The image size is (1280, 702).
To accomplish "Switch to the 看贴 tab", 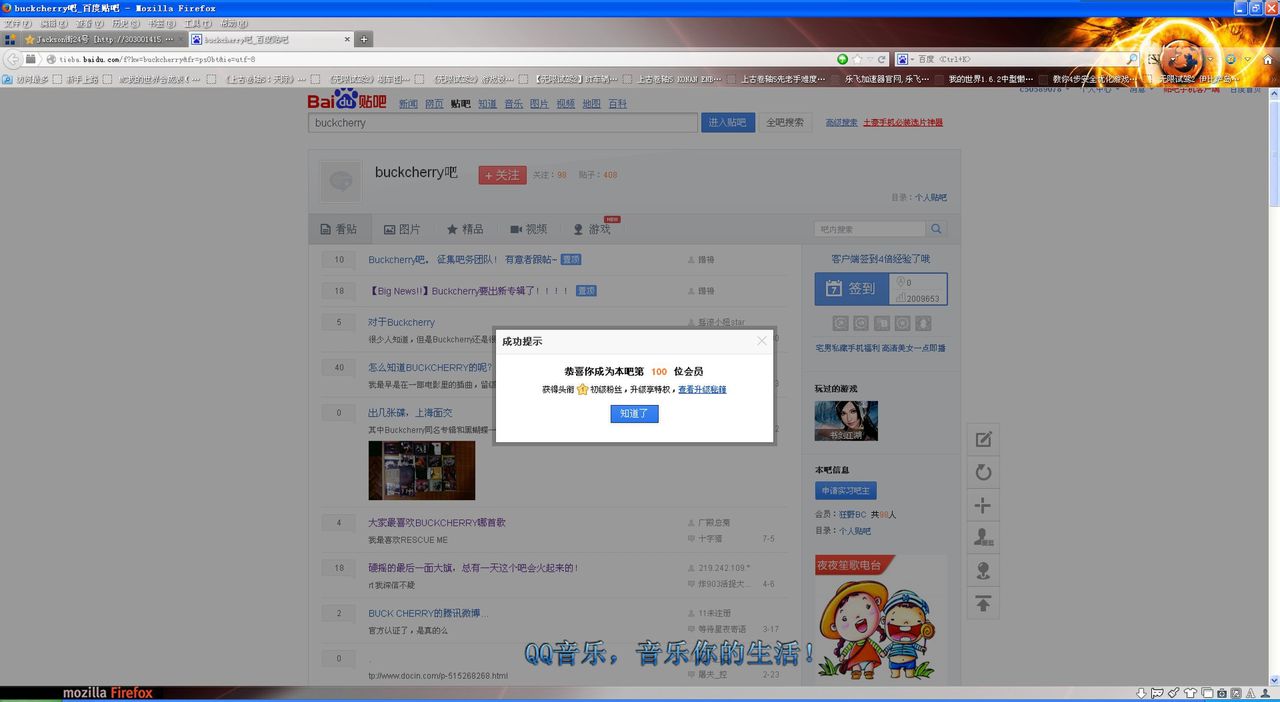I will click(339, 229).
